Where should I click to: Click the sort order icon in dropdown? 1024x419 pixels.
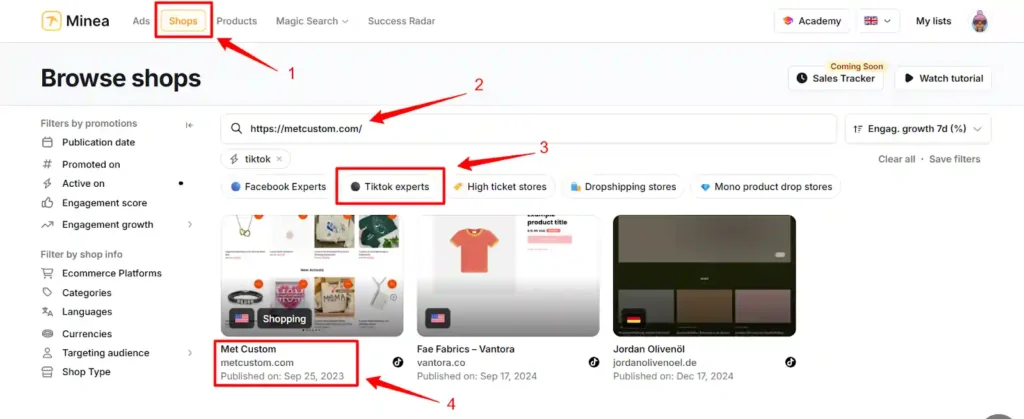857,129
